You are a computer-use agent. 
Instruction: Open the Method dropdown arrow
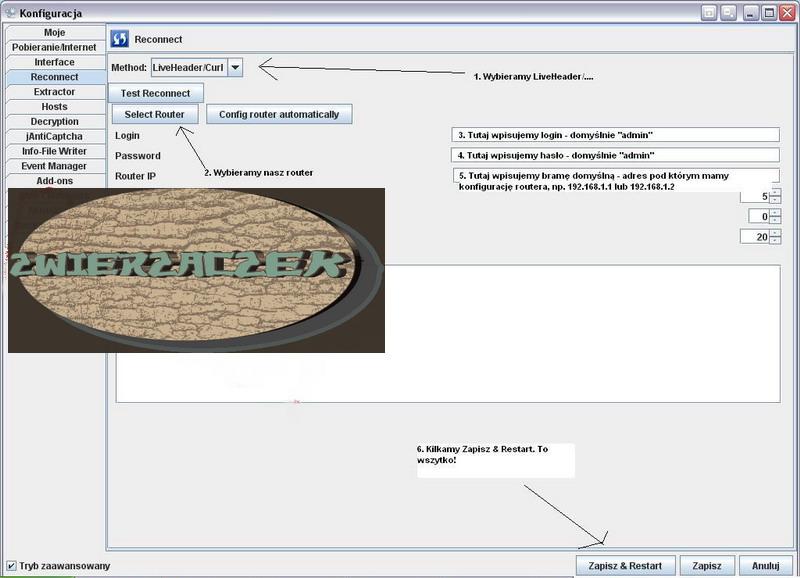[x=235, y=67]
